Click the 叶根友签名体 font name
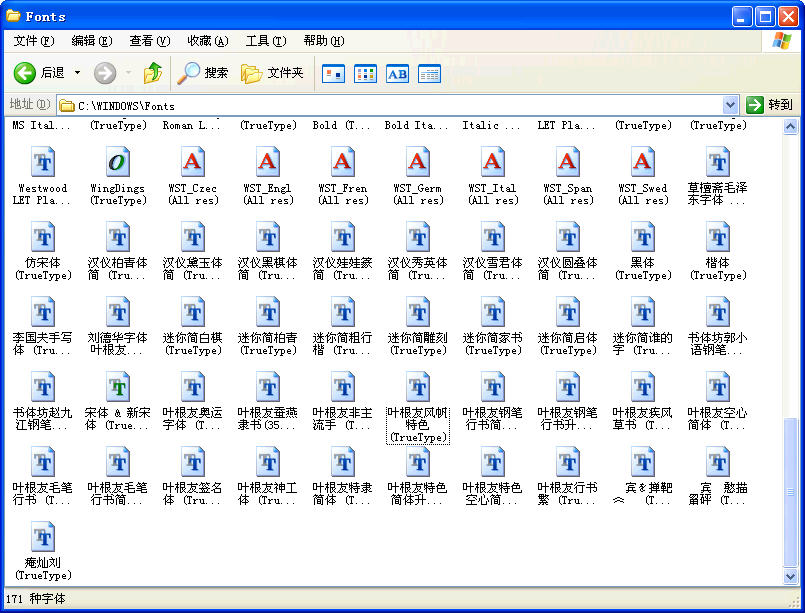Image resolution: width=805 pixels, height=613 pixels. click(x=193, y=494)
